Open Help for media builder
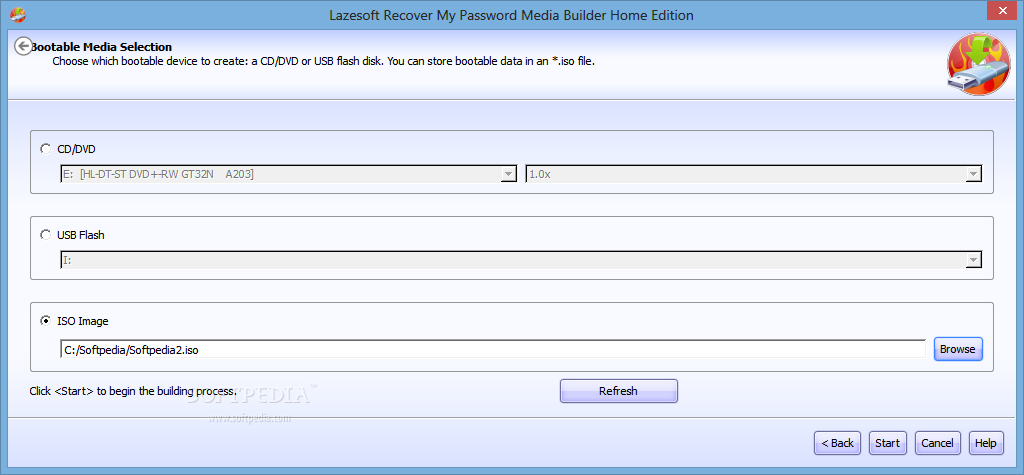This screenshot has width=1024, height=475. (985, 443)
